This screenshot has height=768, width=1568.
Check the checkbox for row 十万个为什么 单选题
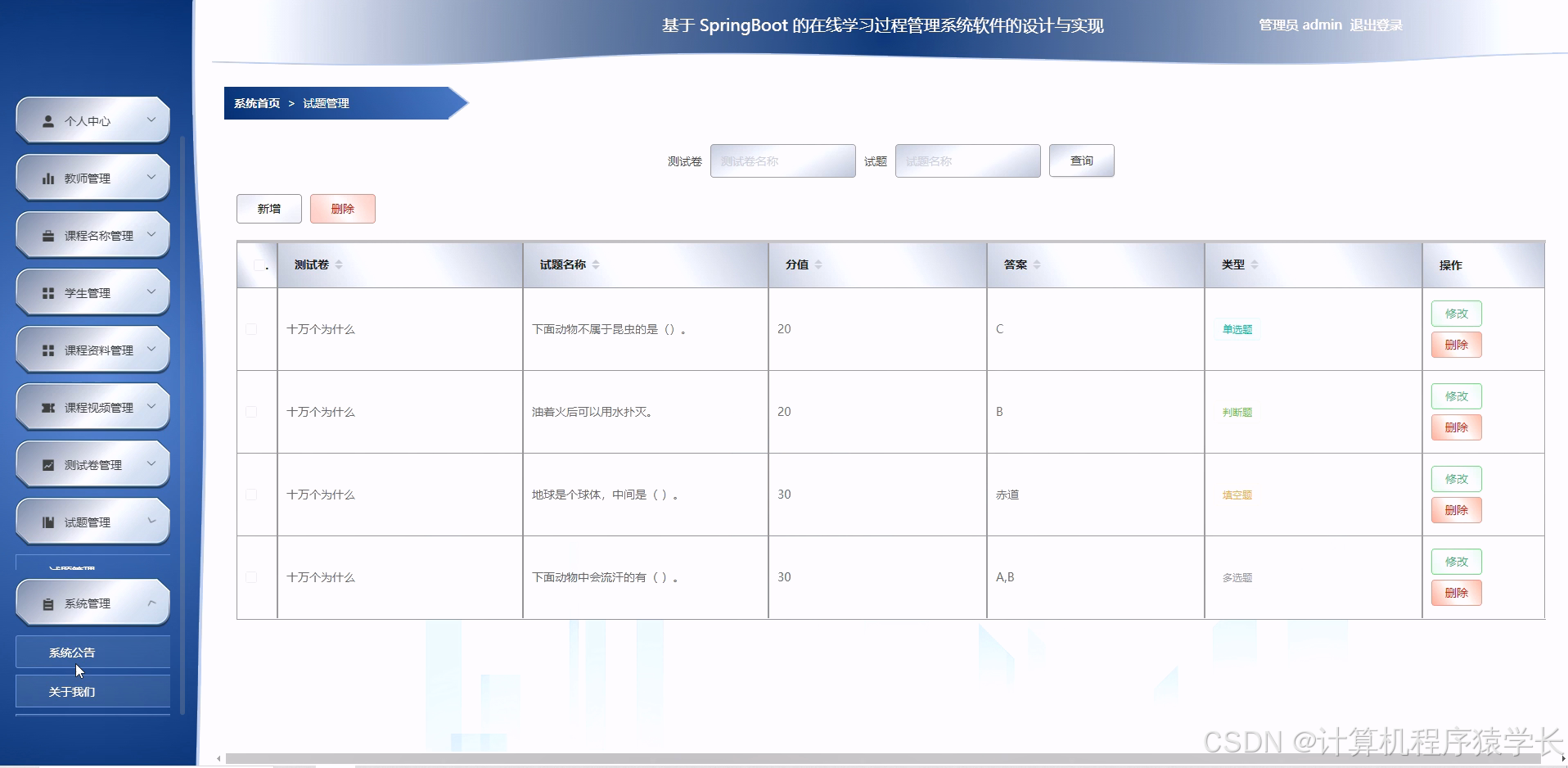pos(251,328)
